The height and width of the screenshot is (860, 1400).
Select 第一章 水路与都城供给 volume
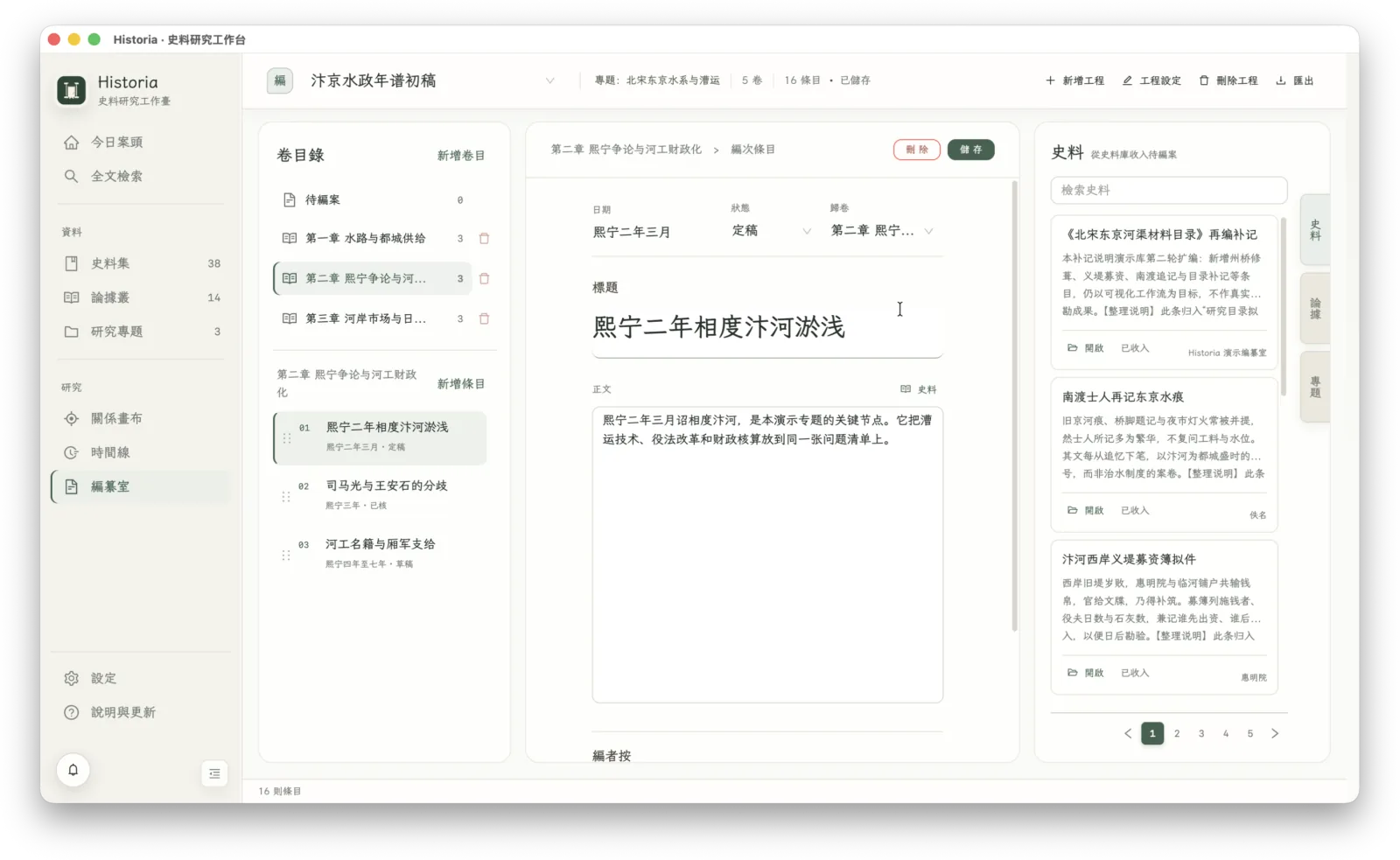click(374, 238)
